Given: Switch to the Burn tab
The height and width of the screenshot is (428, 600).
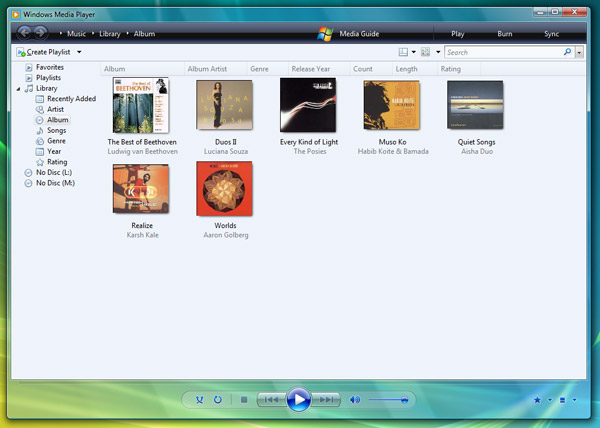Looking at the screenshot, I should click(x=504, y=33).
